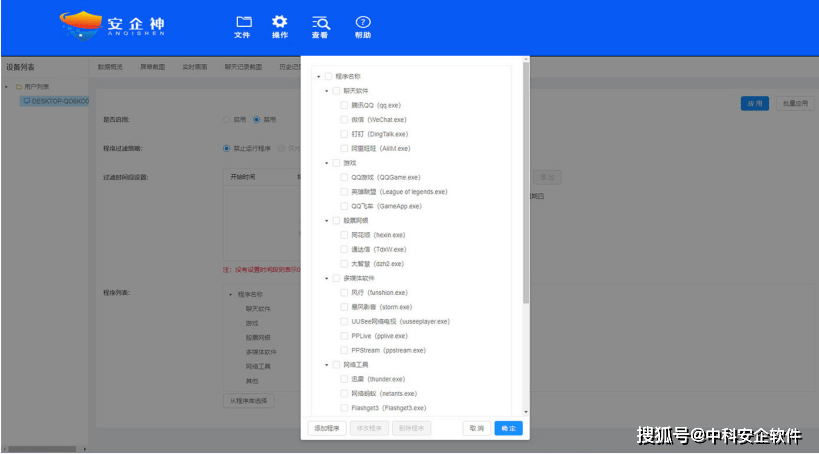This screenshot has width=819, height=454.
Task: Check 微信 (WeChat.exe) checkbox
Action: pos(344,120)
